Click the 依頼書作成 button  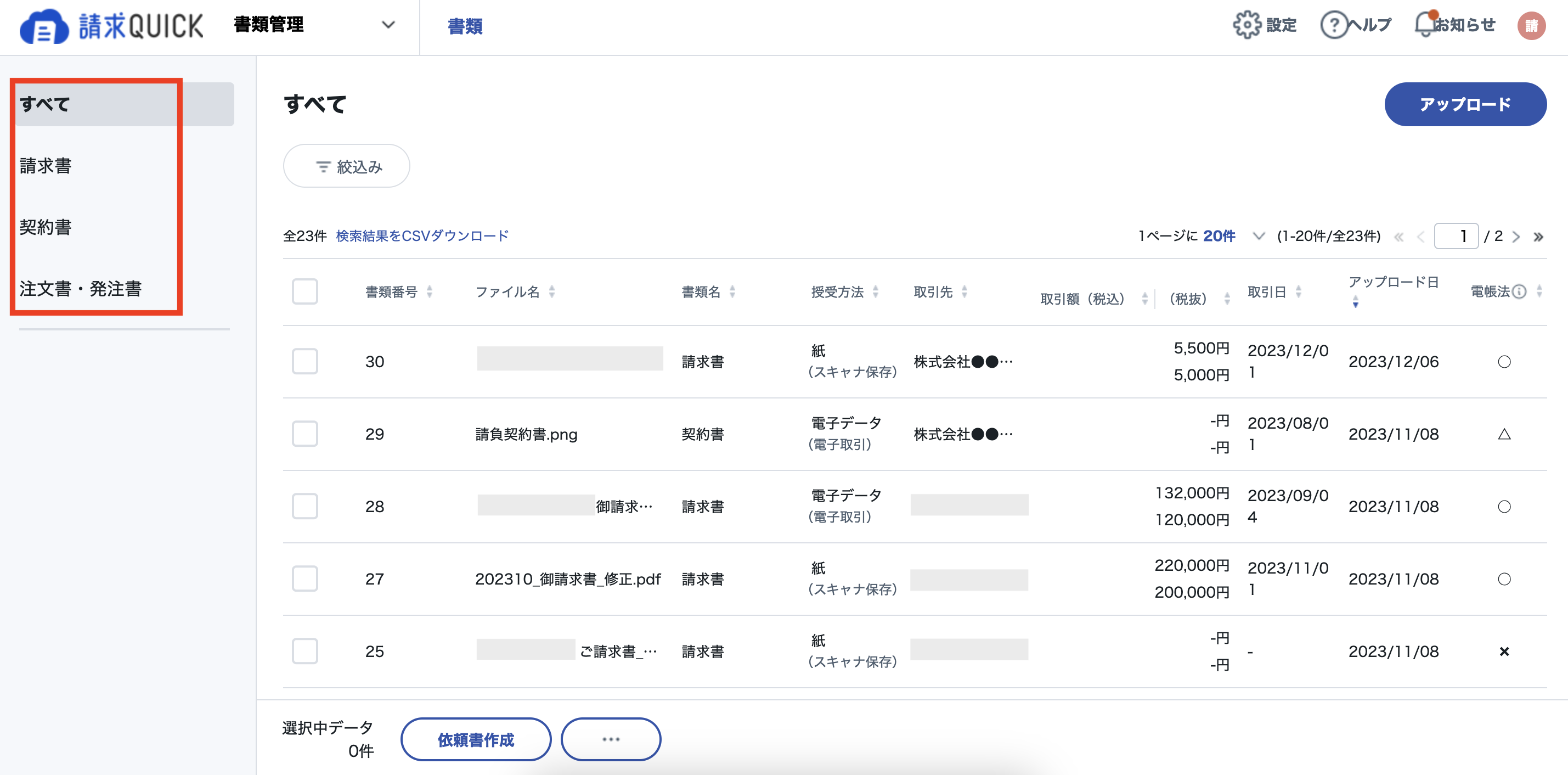click(x=476, y=740)
